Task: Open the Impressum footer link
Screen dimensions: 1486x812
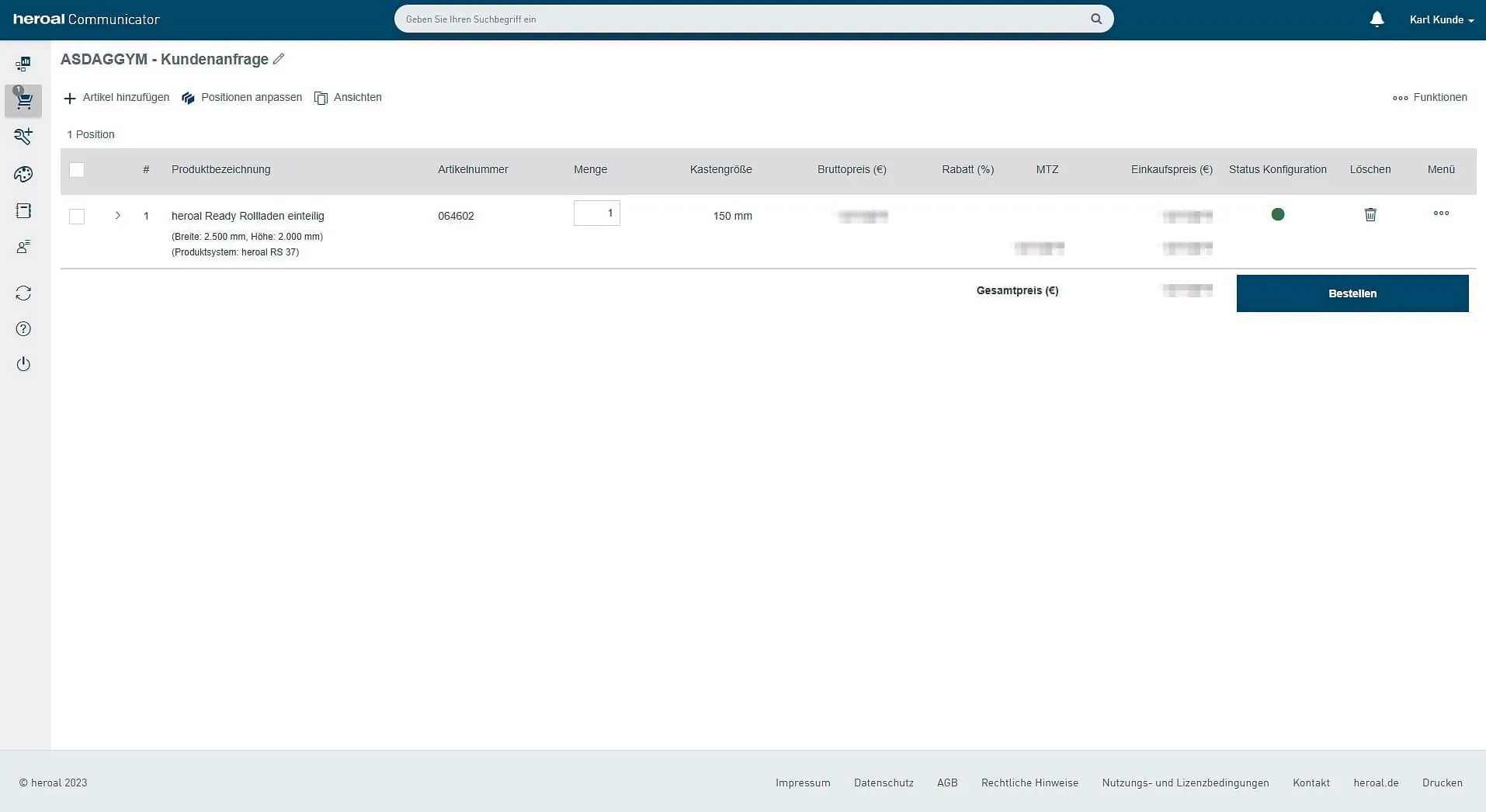Action: click(x=803, y=783)
